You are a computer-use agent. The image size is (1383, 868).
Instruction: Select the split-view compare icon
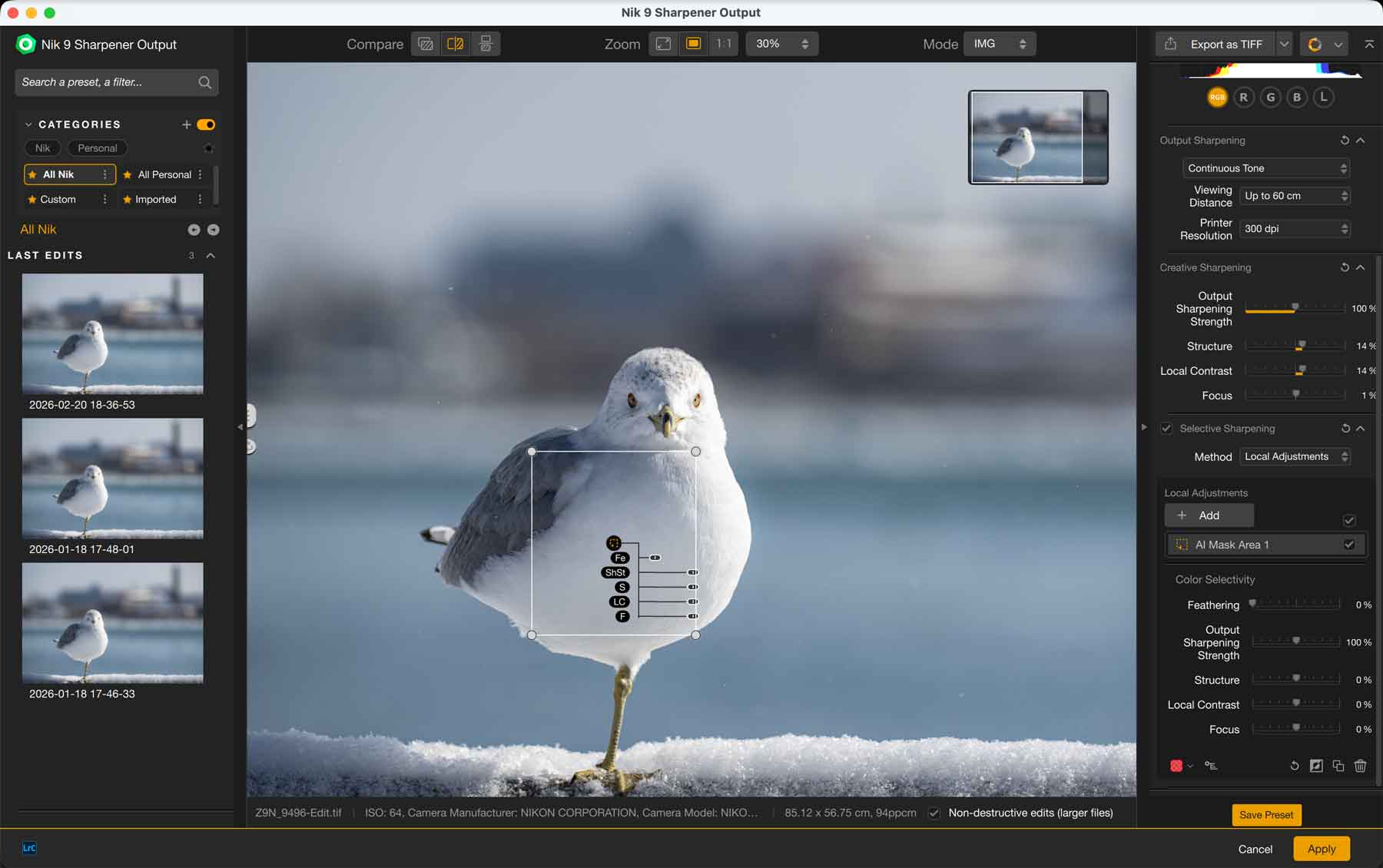point(456,44)
